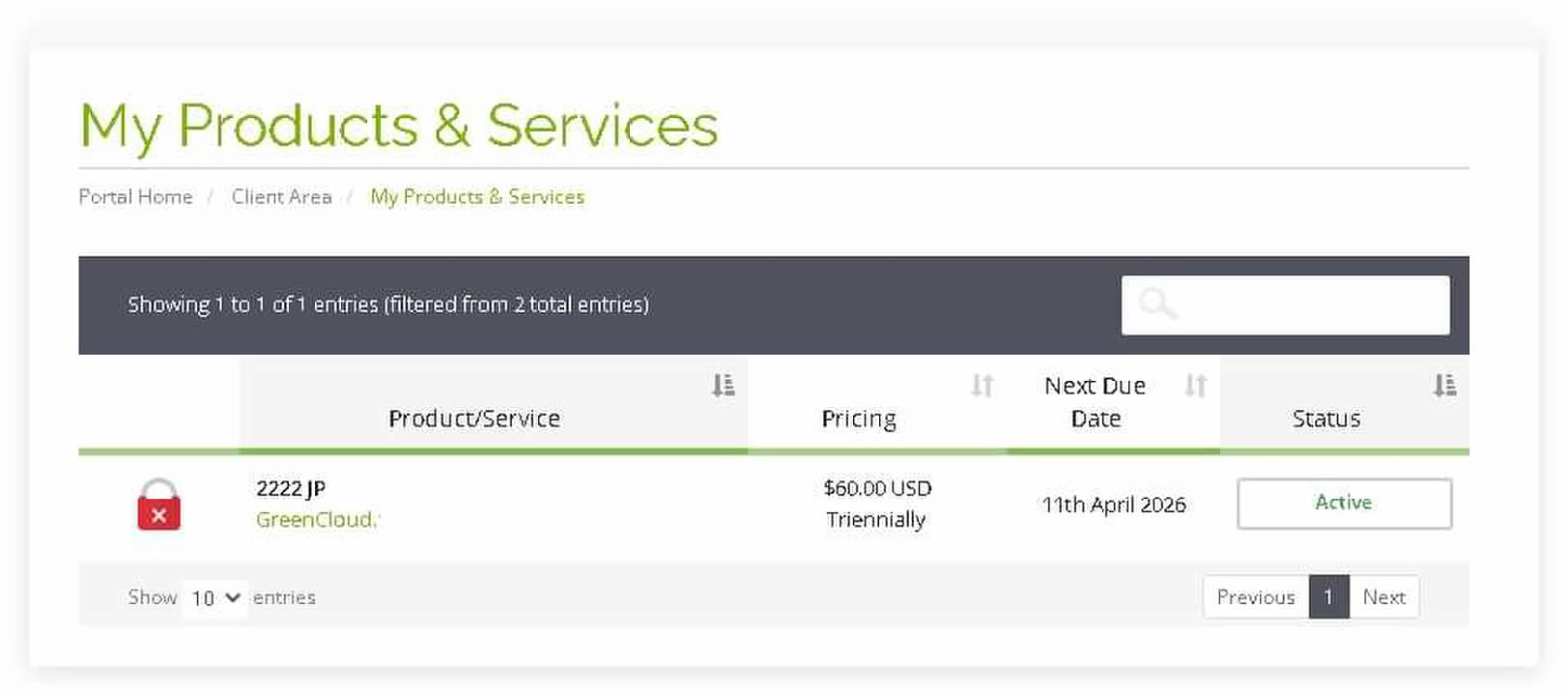Go to the Previous page
This screenshot has height=696, width=1568.
[1255, 597]
